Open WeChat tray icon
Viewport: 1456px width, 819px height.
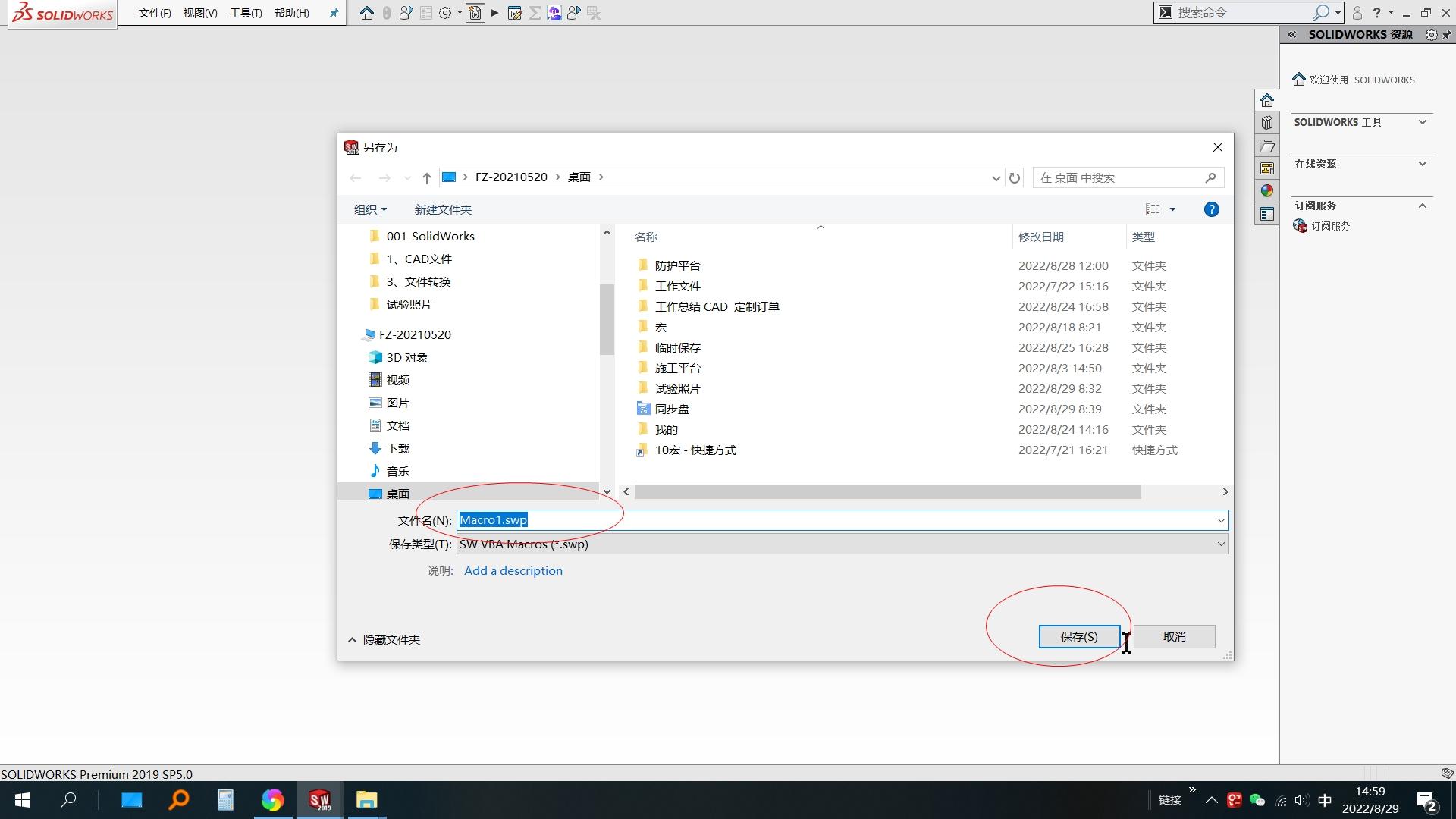[1257, 800]
